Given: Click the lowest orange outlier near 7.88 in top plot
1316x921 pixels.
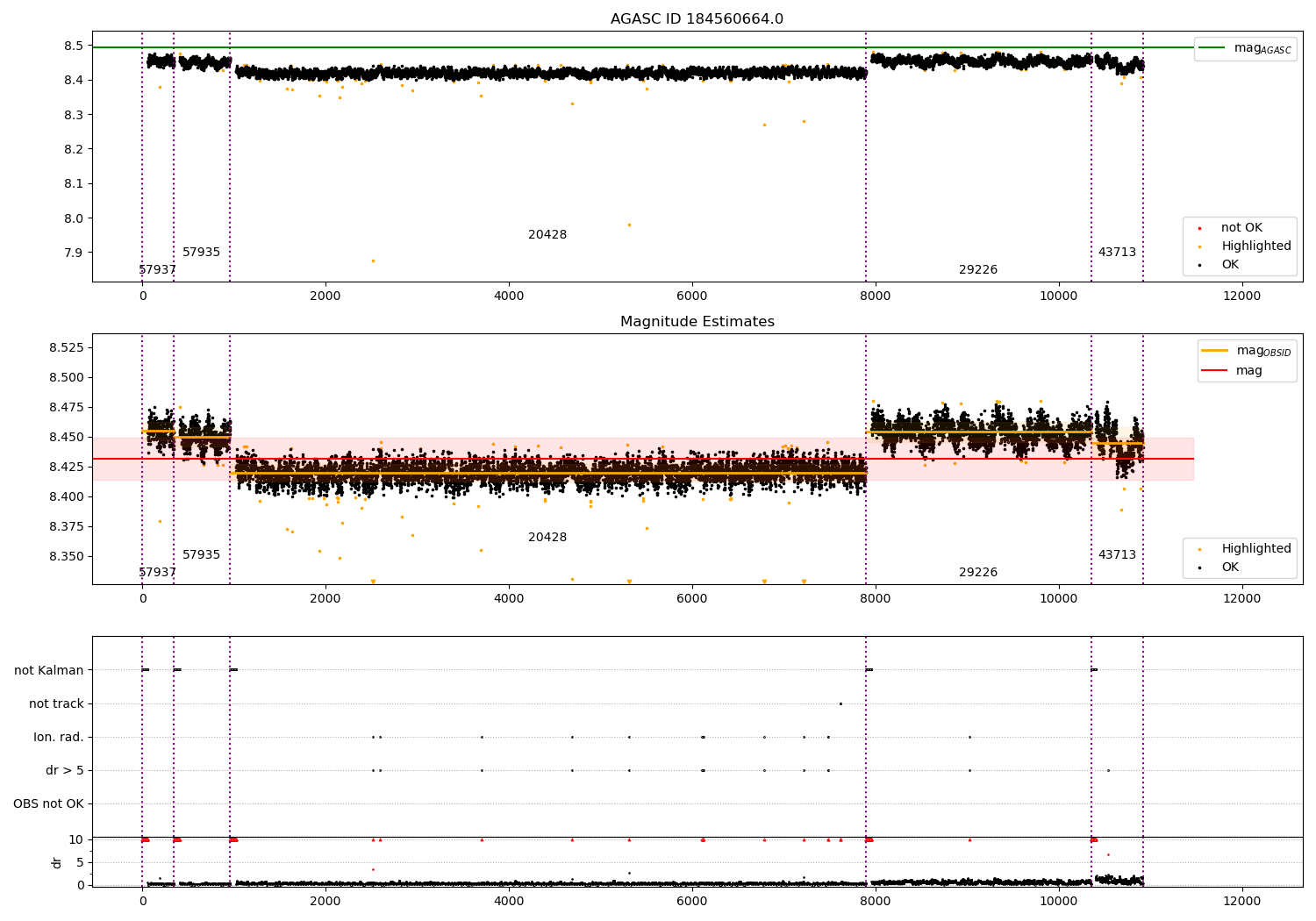Looking at the screenshot, I should click(x=373, y=261).
